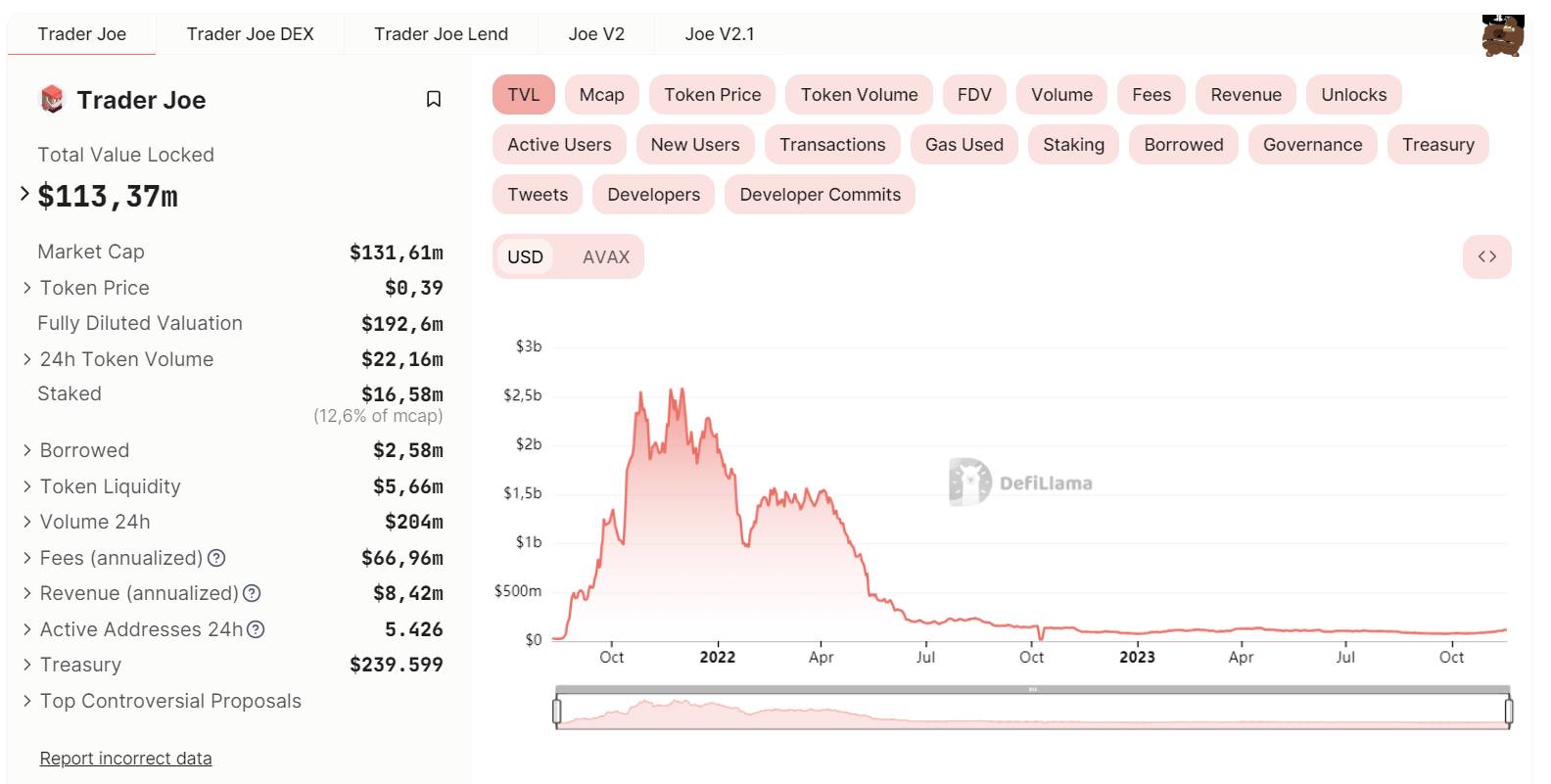Toggle Developer Commits chart metric
Viewport: 1551px width, 784px height.
(x=820, y=195)
